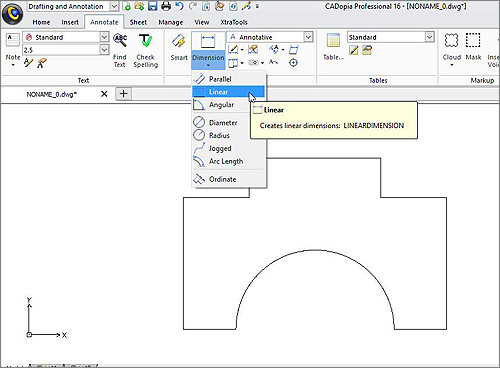Click the table style icon next to pencil
The image size is (500, 368).
point(367,50)
